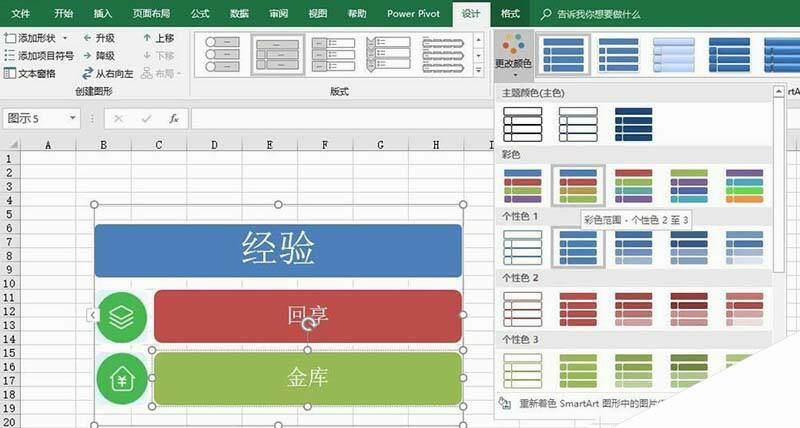Switch to the 插入 ribbon tab
This screenshot has height=428, width=800.
[x=102, y=14]
